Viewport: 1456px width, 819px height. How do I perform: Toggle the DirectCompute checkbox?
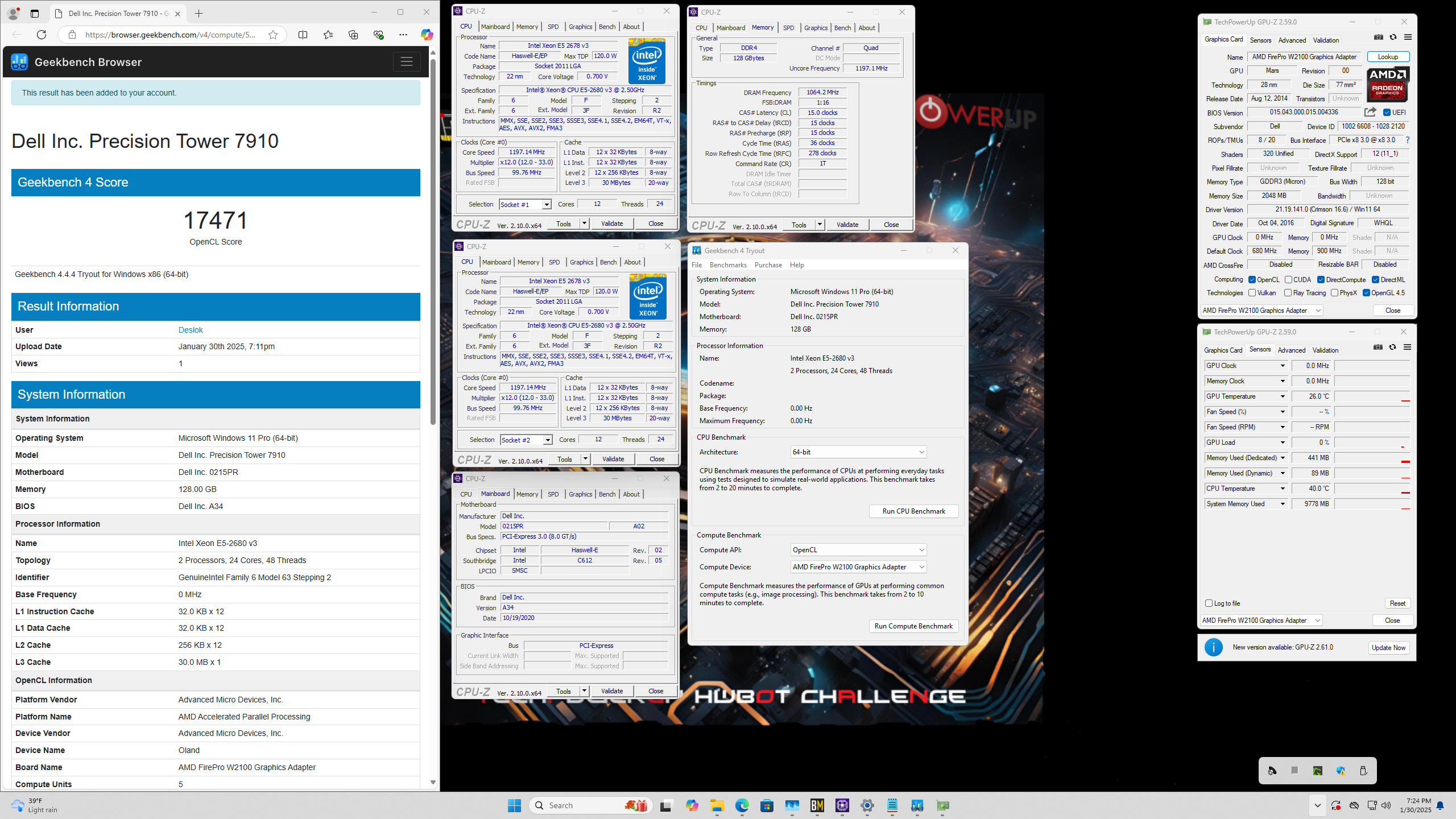click(x=1321, y=280)
